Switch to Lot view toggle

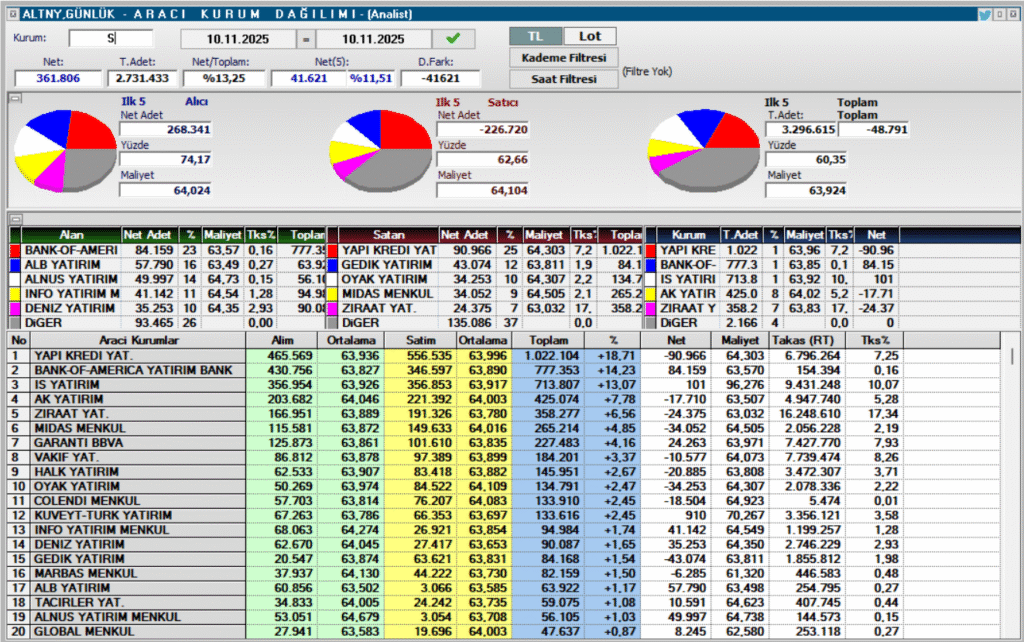click(x=590, y=37)
